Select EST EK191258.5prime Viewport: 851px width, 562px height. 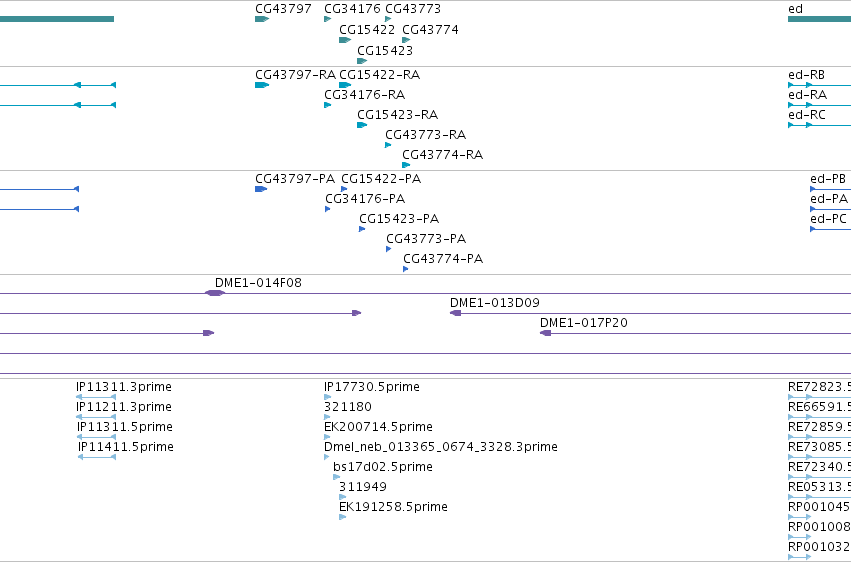[x=393, y=507]
